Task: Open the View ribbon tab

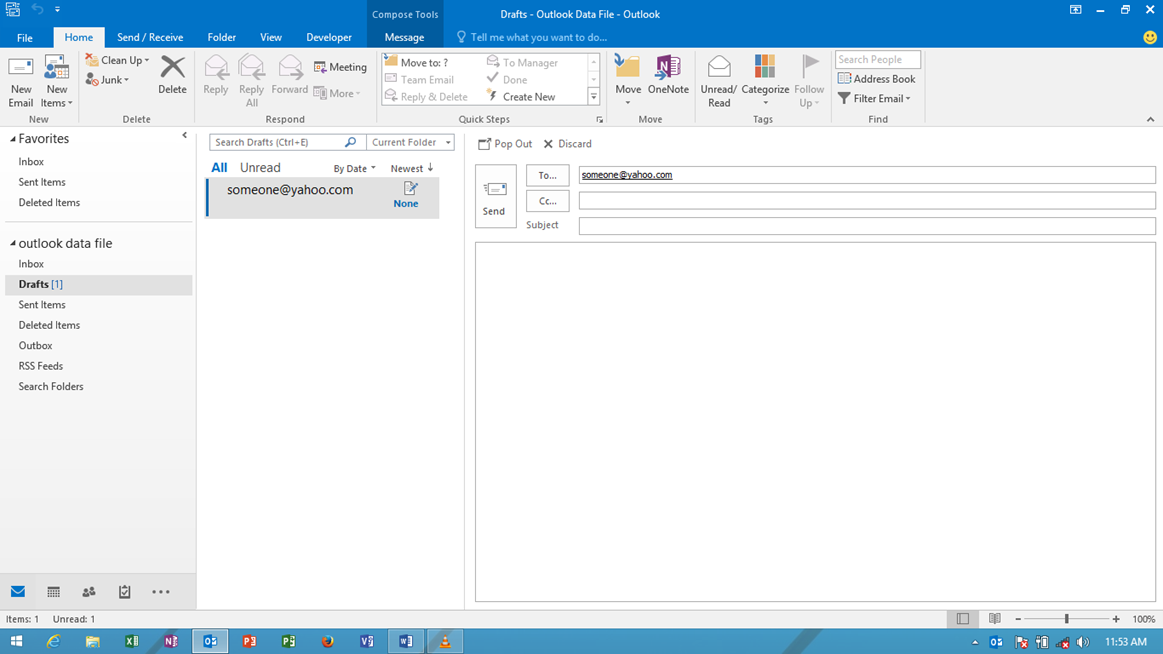Action: coord(271,37)
